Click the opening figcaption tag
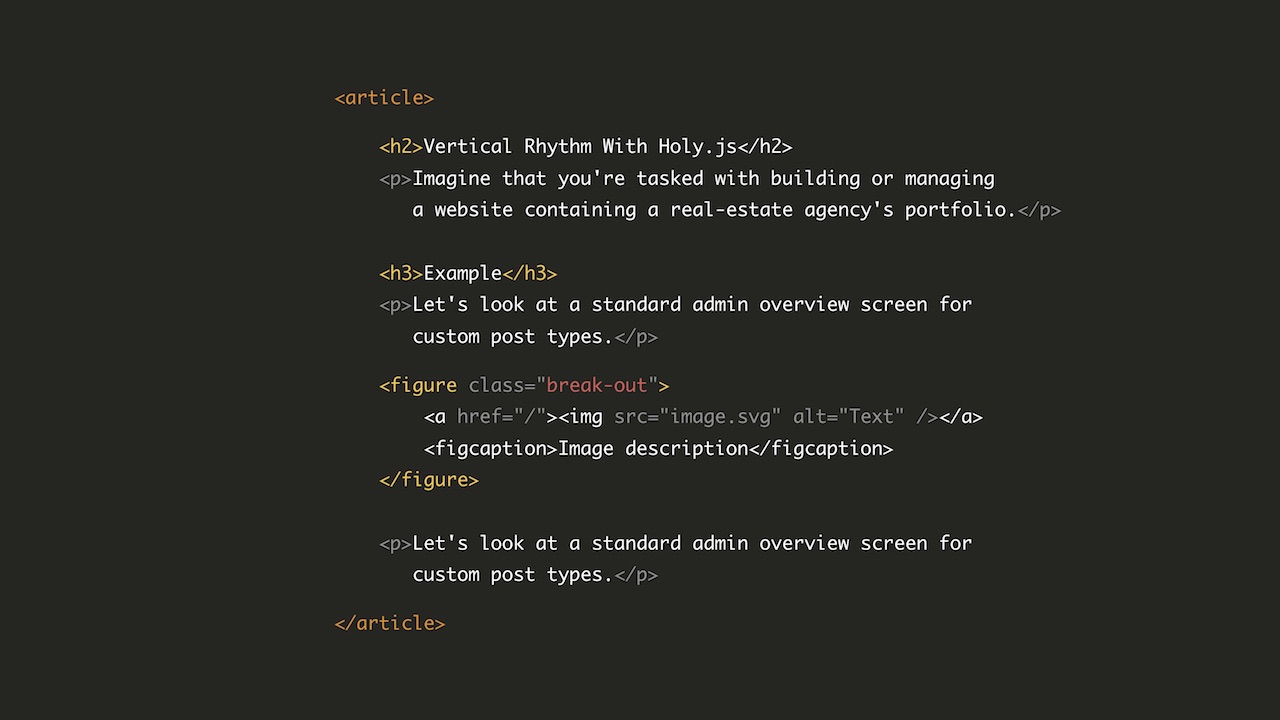Viewport: 1280px width, 720px height. [x=490, y=449]
